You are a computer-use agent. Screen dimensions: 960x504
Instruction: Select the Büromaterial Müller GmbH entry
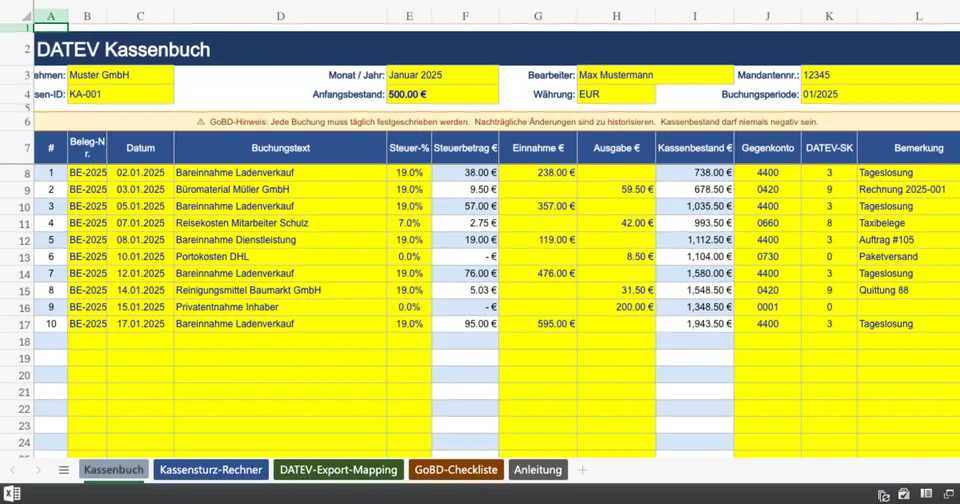coord(280,190)
